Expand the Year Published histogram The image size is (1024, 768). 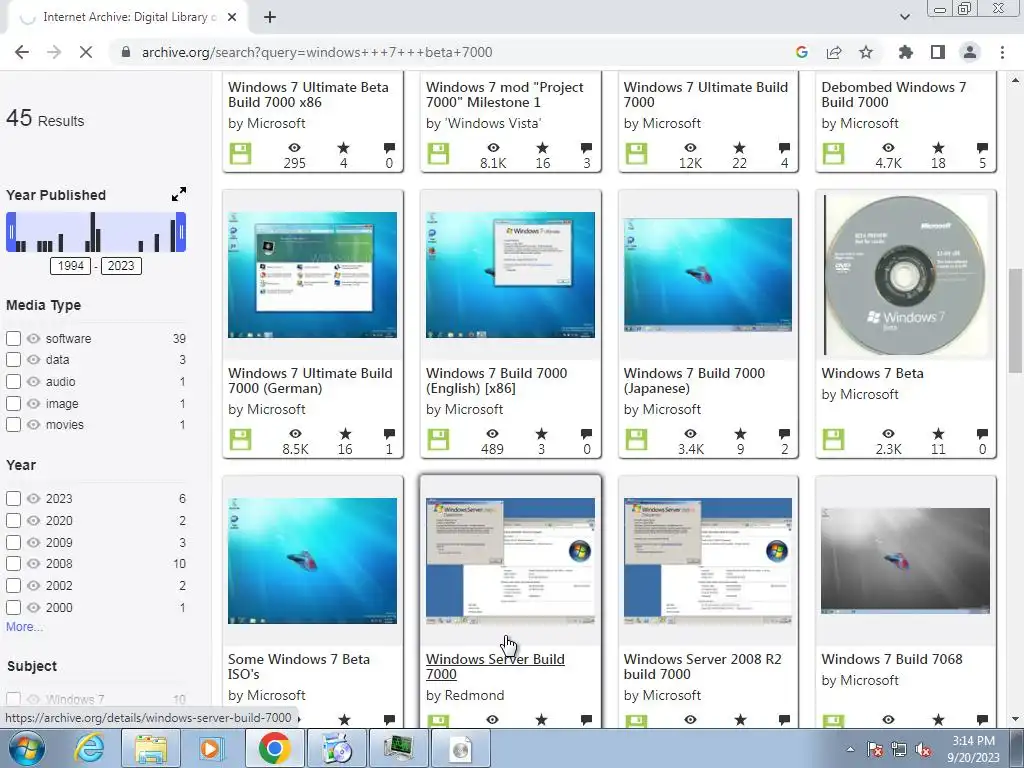pos(179,194)
